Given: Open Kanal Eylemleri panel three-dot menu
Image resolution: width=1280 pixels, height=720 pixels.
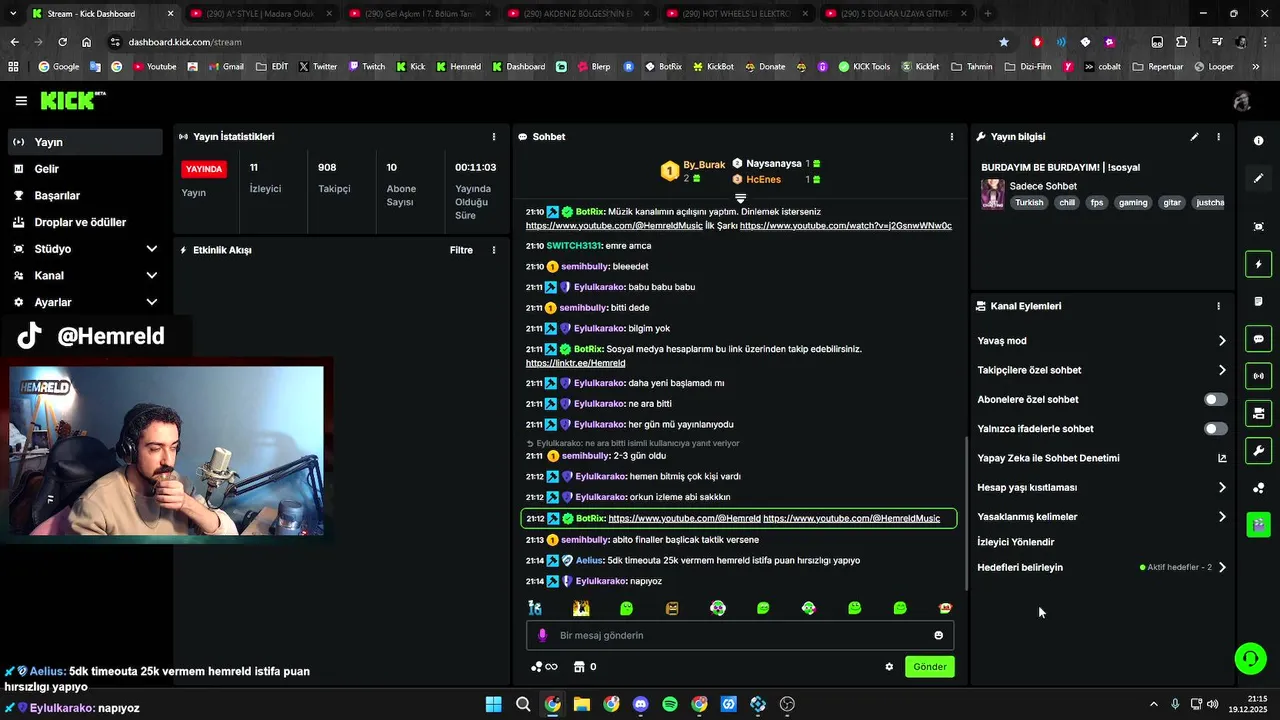Looking at the screenshot, I should pyautogui.click(x=1218, y=306).
